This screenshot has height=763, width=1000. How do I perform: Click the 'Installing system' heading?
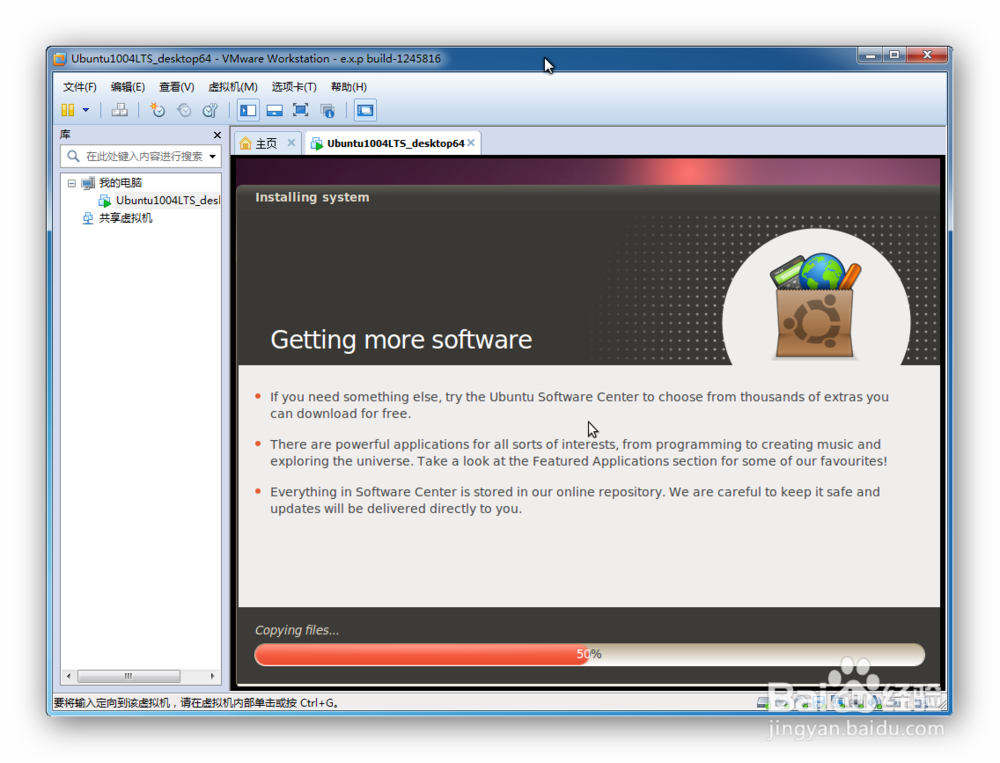pos(312,198)
